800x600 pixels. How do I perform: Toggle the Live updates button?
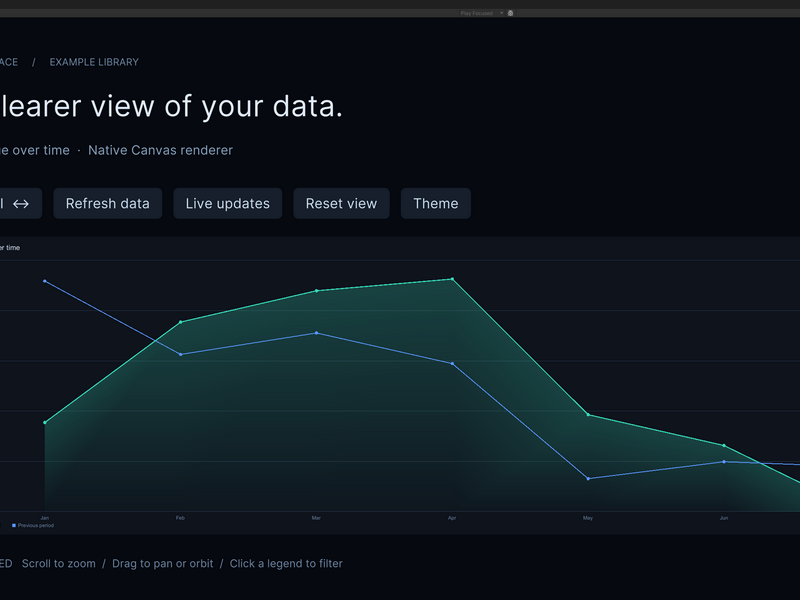coord(228,204)
